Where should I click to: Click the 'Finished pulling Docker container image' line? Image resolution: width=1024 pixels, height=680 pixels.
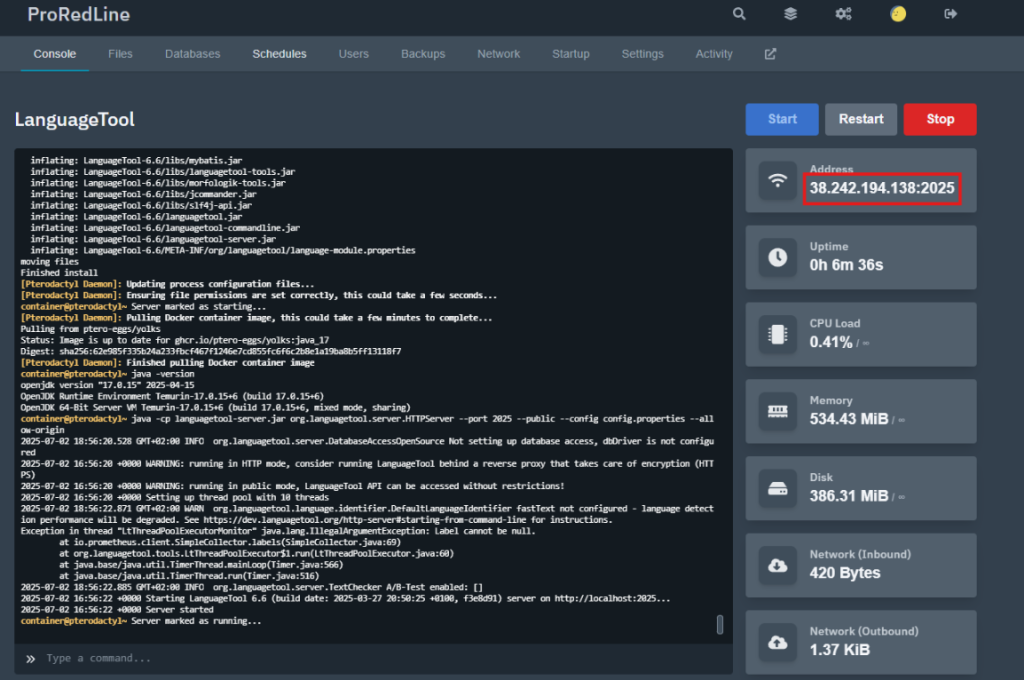coord(167,363)
